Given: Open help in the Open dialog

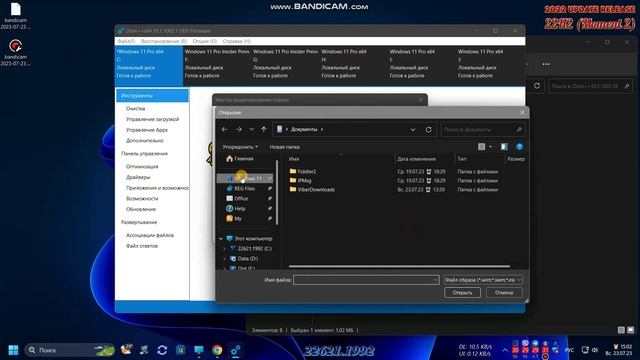Looking at the screenshot, I should click(520, 147).
